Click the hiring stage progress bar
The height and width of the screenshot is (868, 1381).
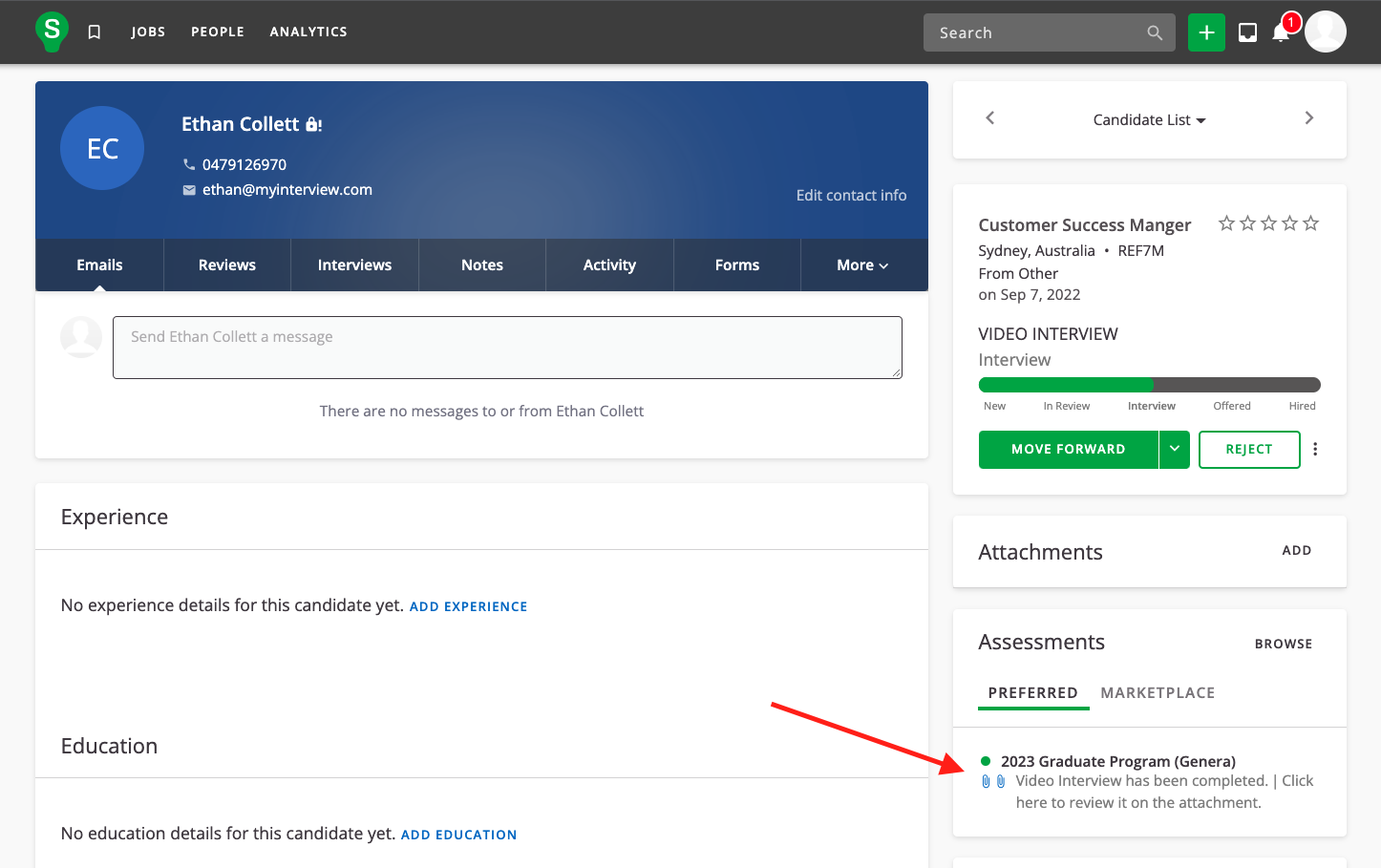(x=1149, y=385)
